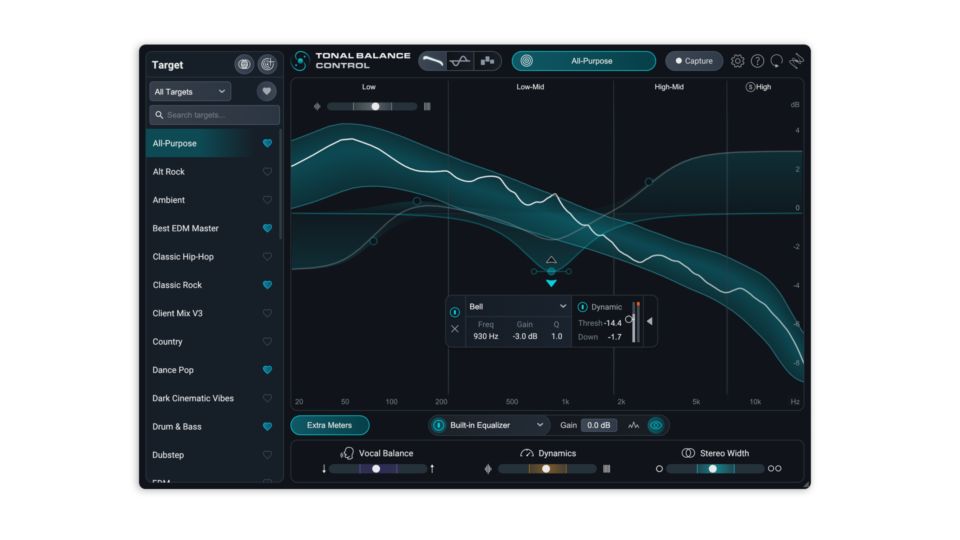This screenshot has height=540, width=960.
Task: Click the concentric rings icon in All-Purpose selector
Action: (x=527, y=61)
